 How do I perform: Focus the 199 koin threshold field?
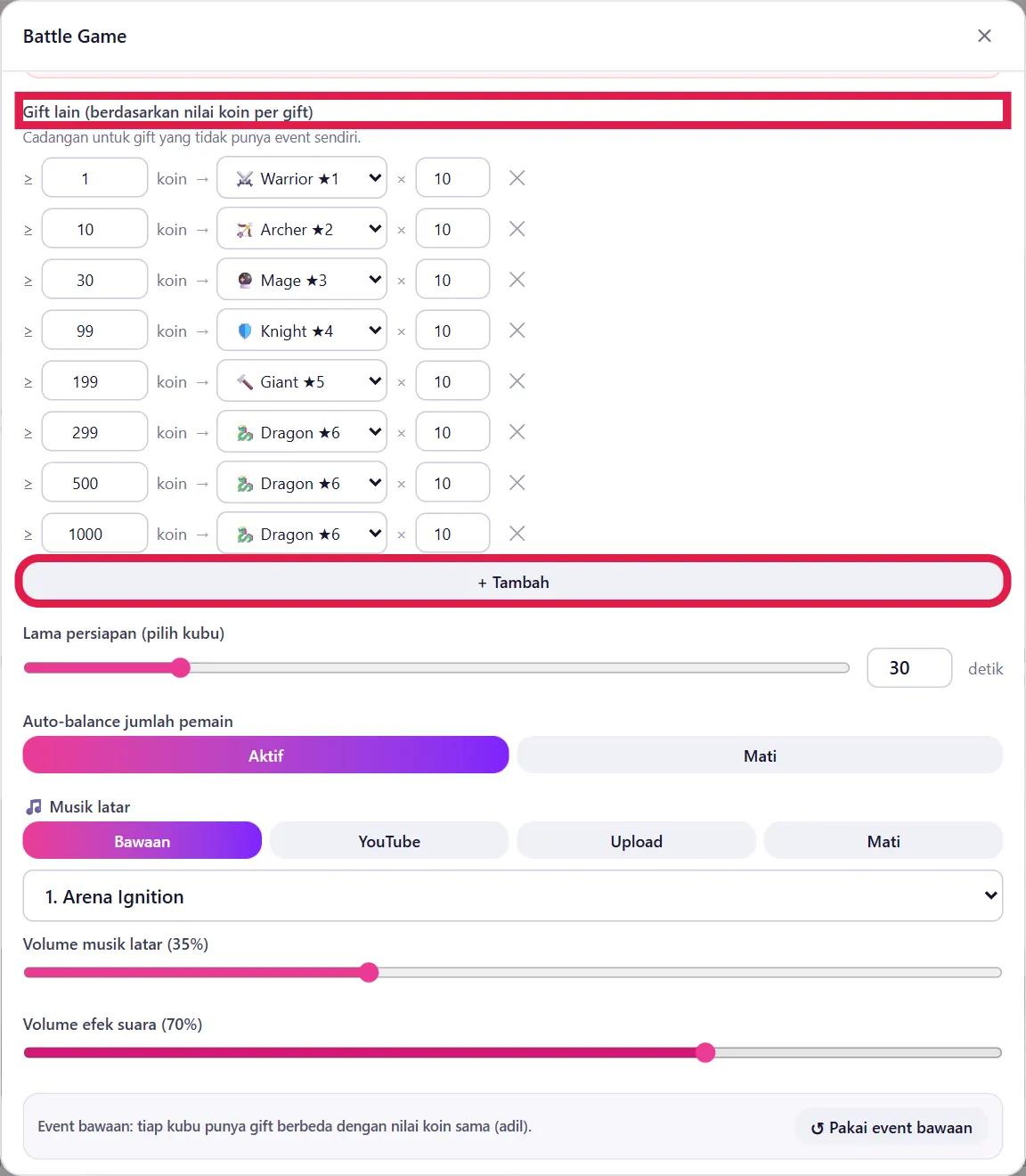pos(94,381)
